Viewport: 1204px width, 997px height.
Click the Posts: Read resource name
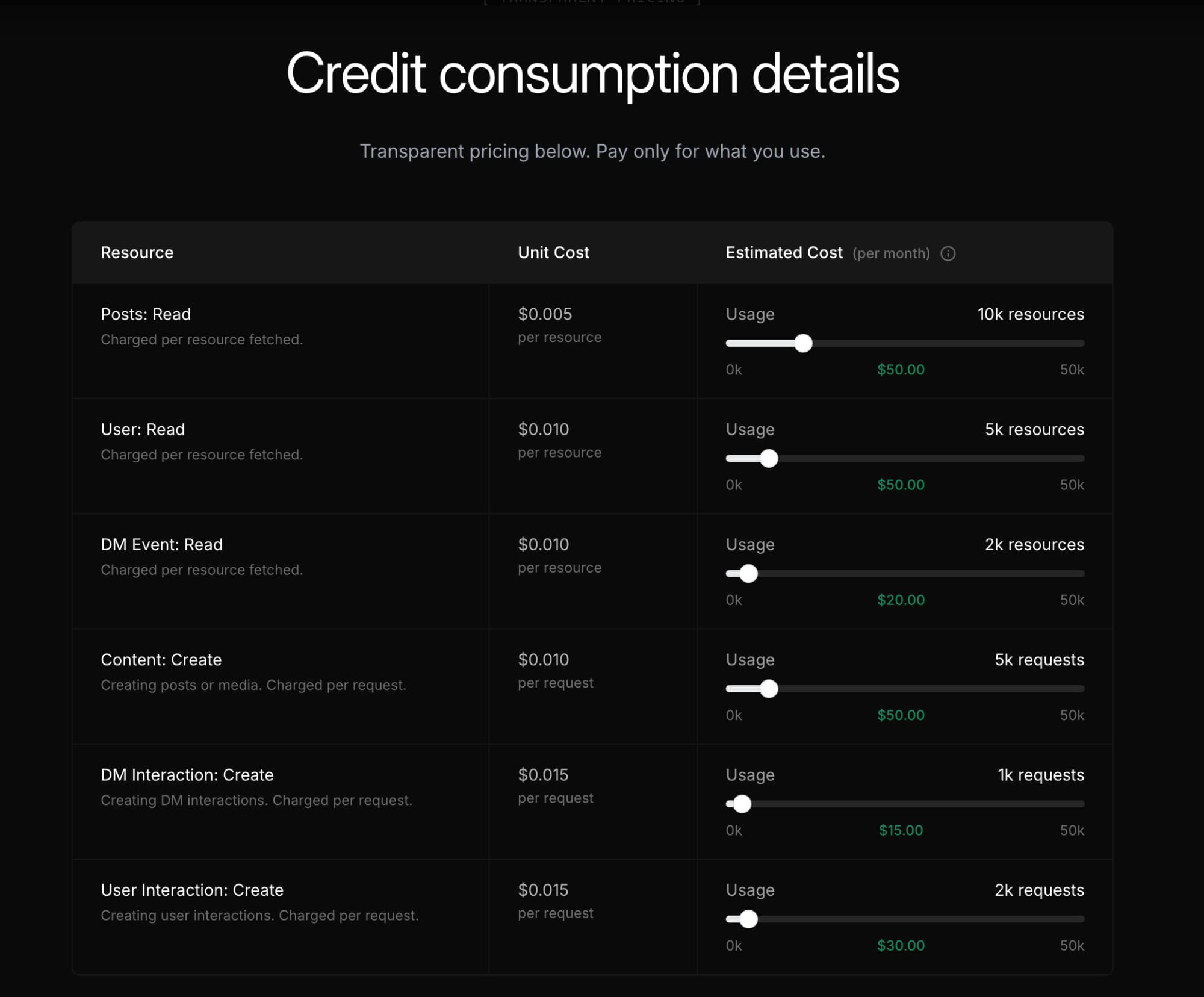[x=146, y=314]
